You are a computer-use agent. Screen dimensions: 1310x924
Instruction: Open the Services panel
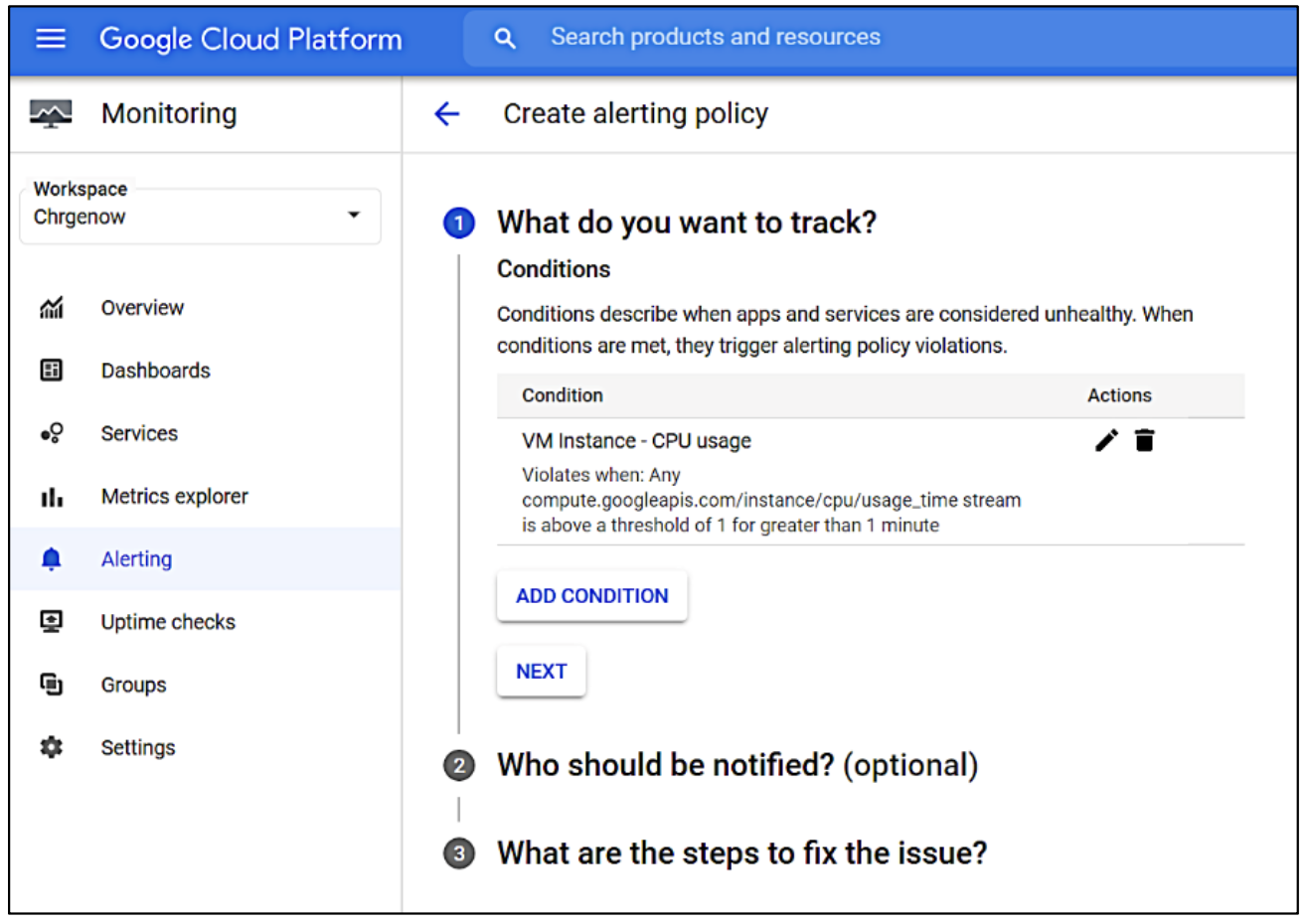[x=138, y=433]
